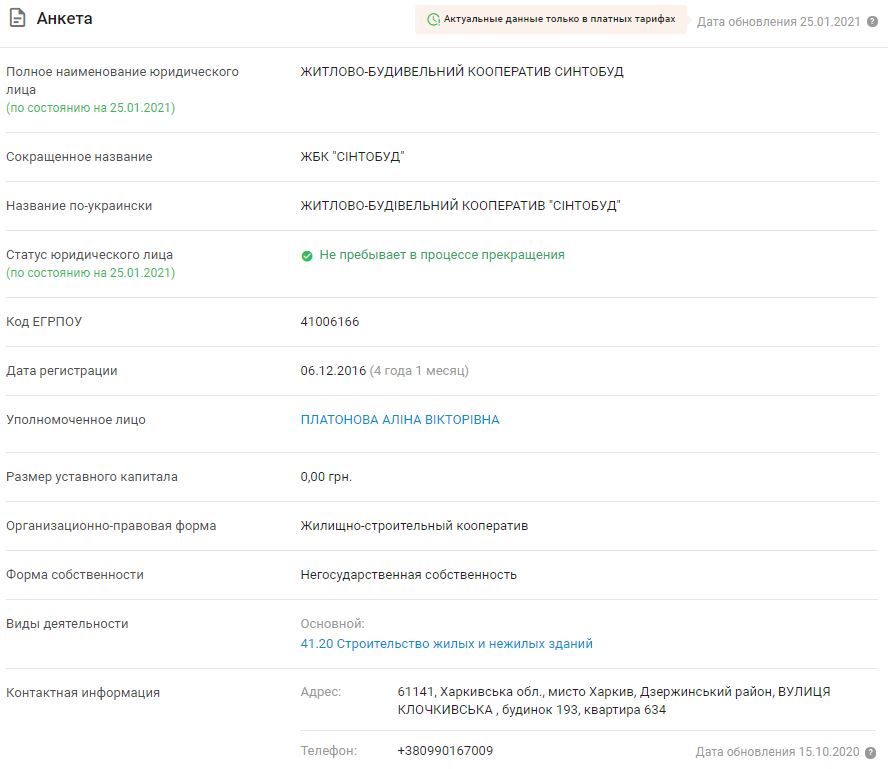Click full name ЖИТЛОВО-БУДИВЕЛЬНИЙ КООПЕРАТИВ СИНТОБУД
Screen dimensions: 888x769
coord(462,72)
